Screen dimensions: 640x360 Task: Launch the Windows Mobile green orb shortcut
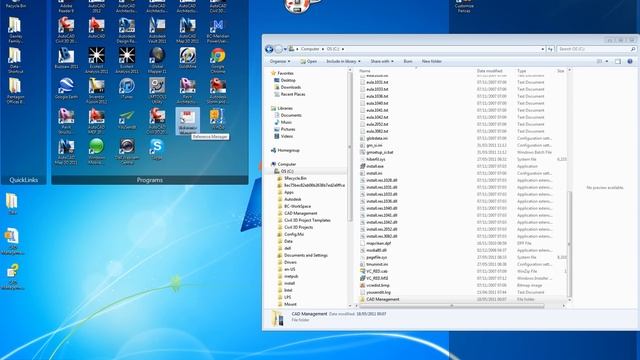(96, 151)
